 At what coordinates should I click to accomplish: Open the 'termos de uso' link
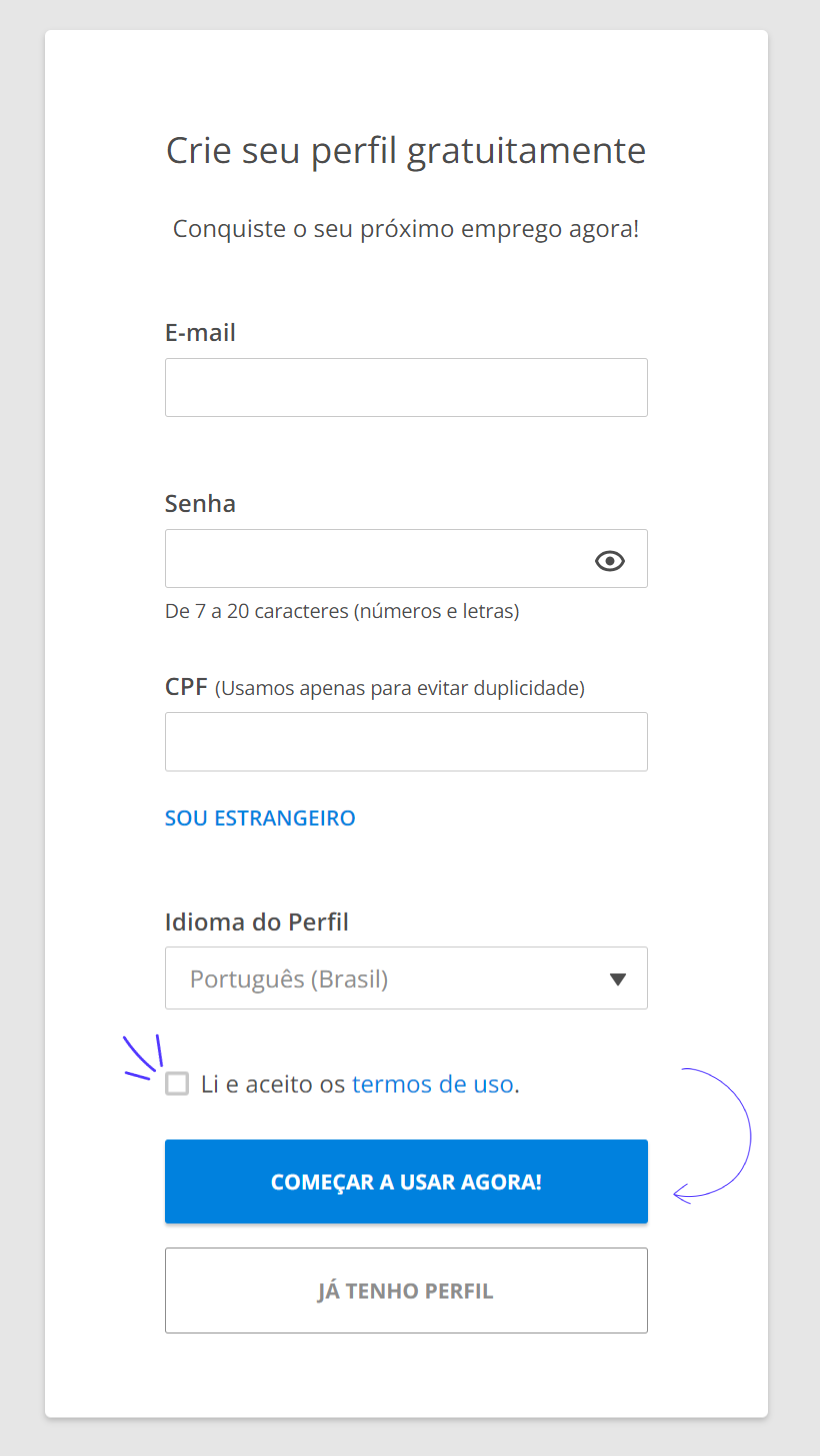(433, 1084)
